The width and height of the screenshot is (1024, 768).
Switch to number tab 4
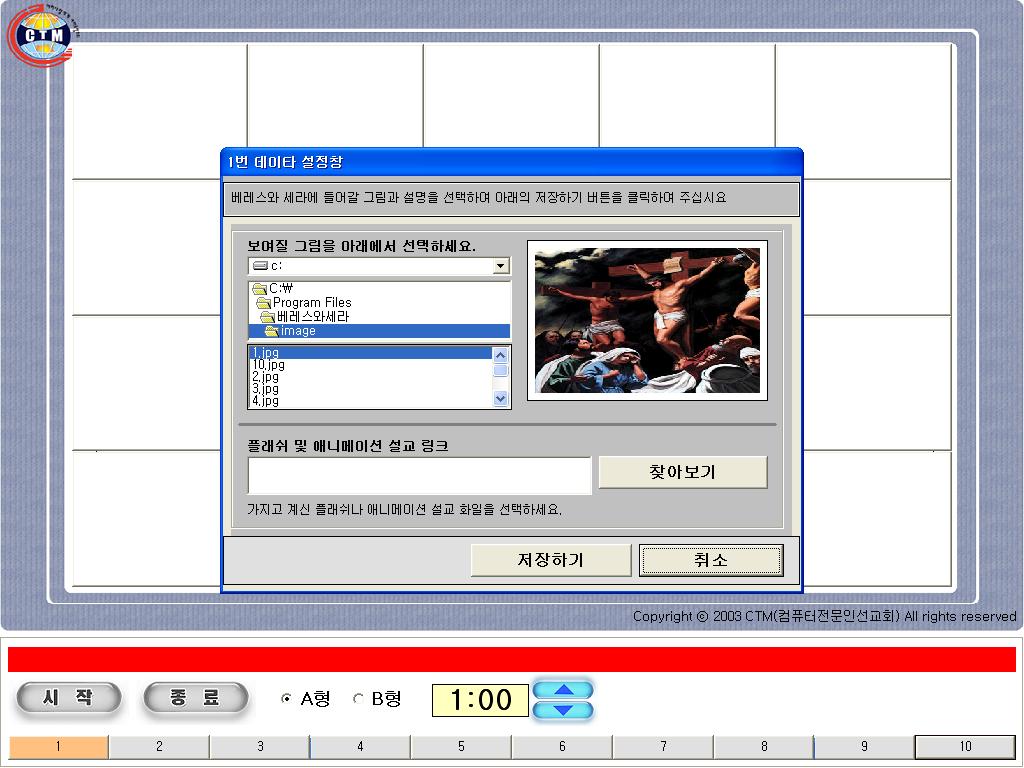click(x=360, y=746)
